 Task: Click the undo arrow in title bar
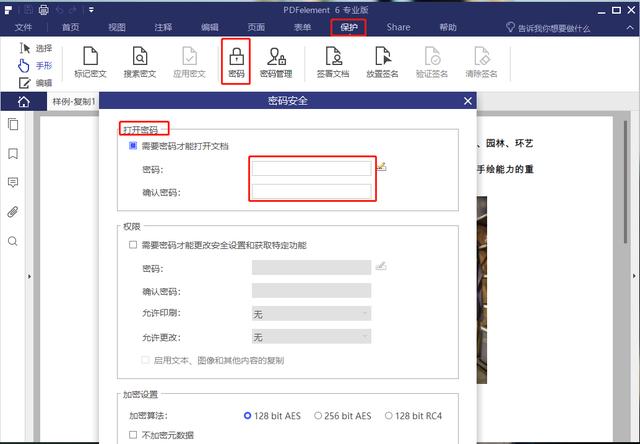[x=59, y=10]
